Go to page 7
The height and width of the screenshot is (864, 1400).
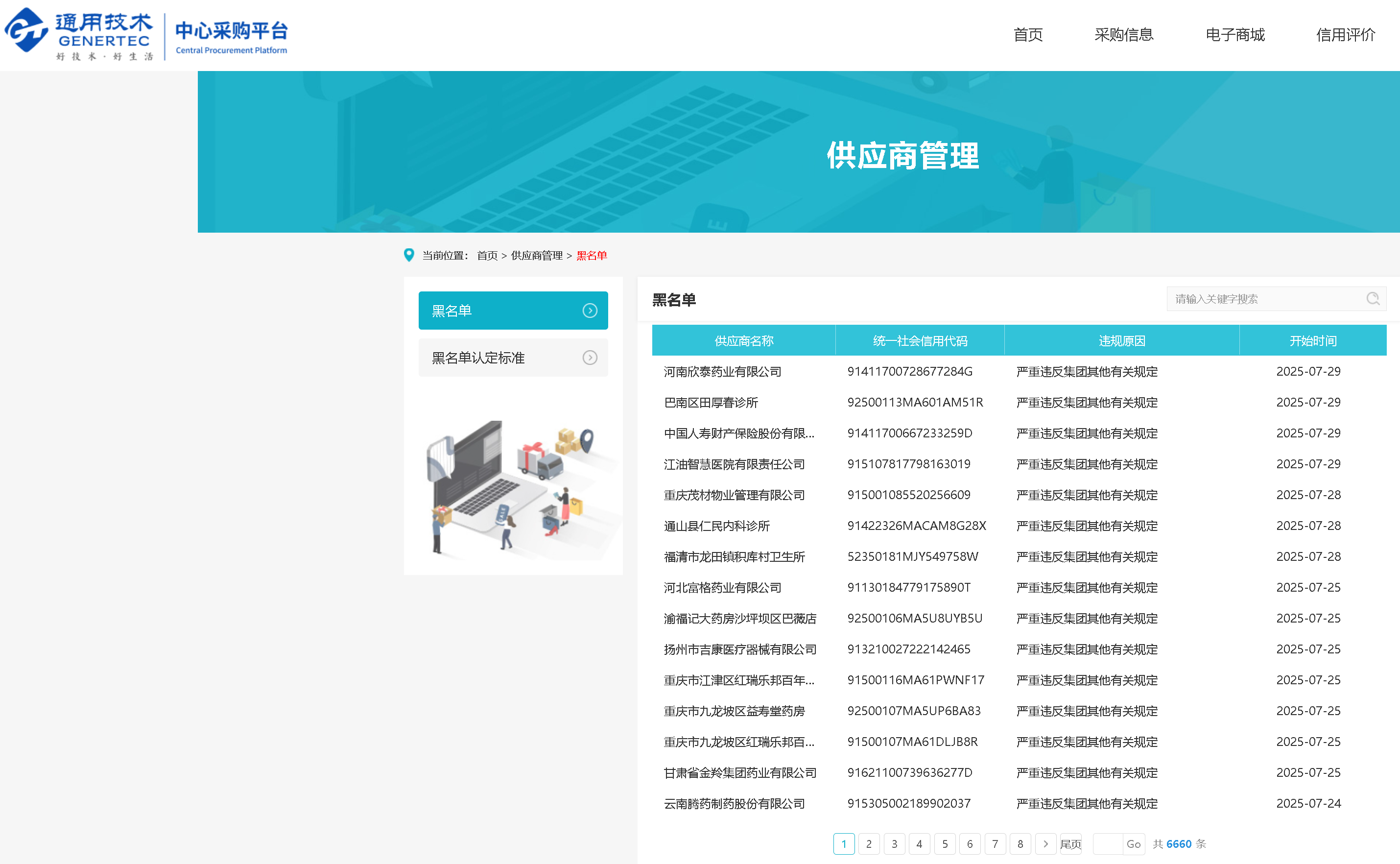click(x=995, y=843)
